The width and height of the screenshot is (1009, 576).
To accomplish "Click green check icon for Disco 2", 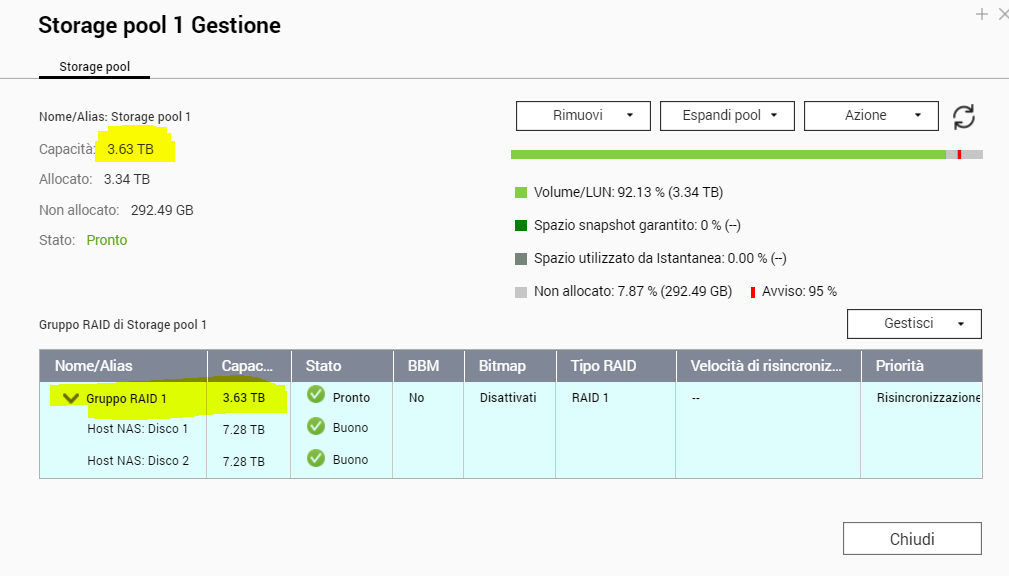I will point(316,458).
